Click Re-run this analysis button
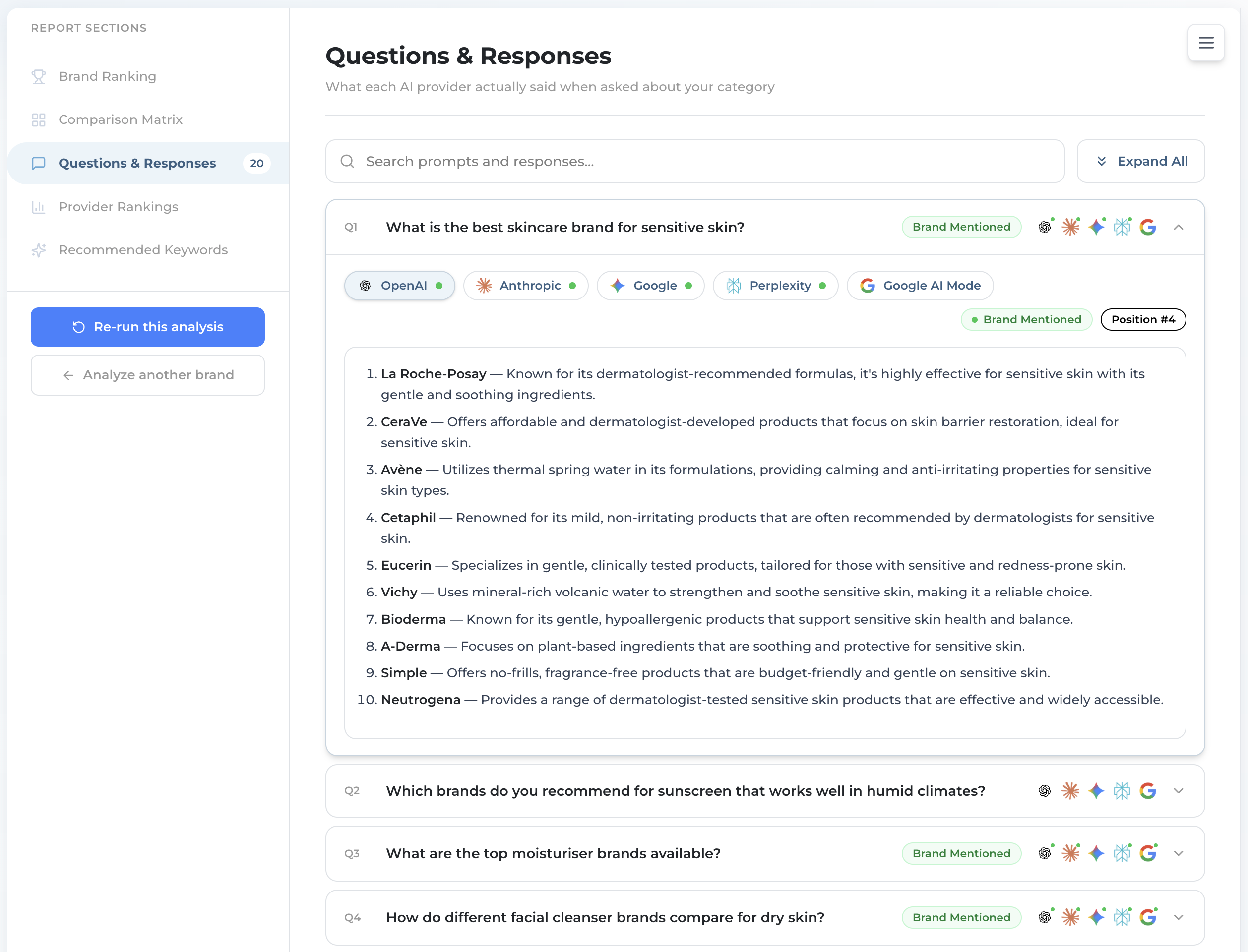This screenshot has width=1248, height=952. pyautogui.click(x=148, y=327)
